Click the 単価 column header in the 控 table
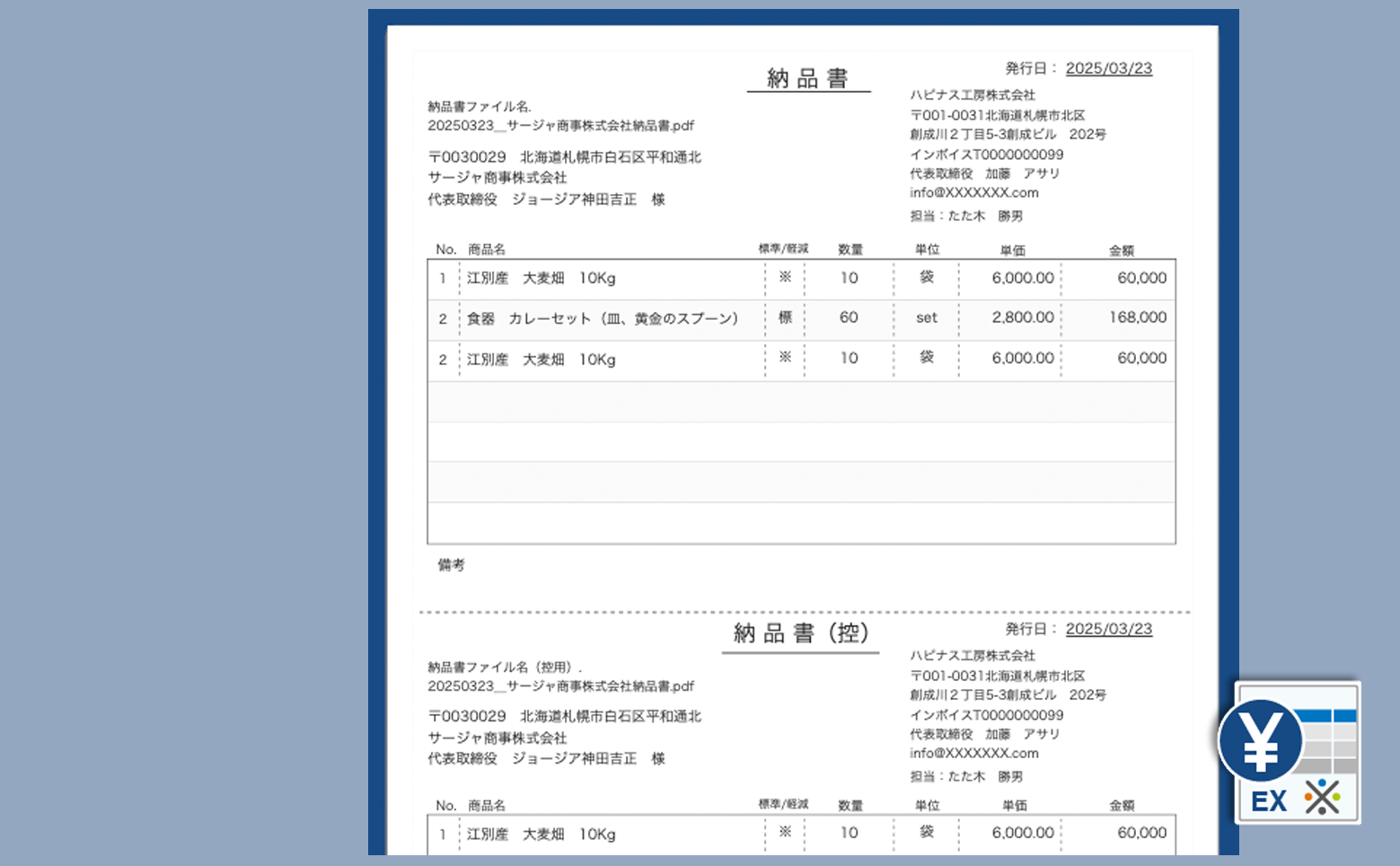 click(1014, 806)
